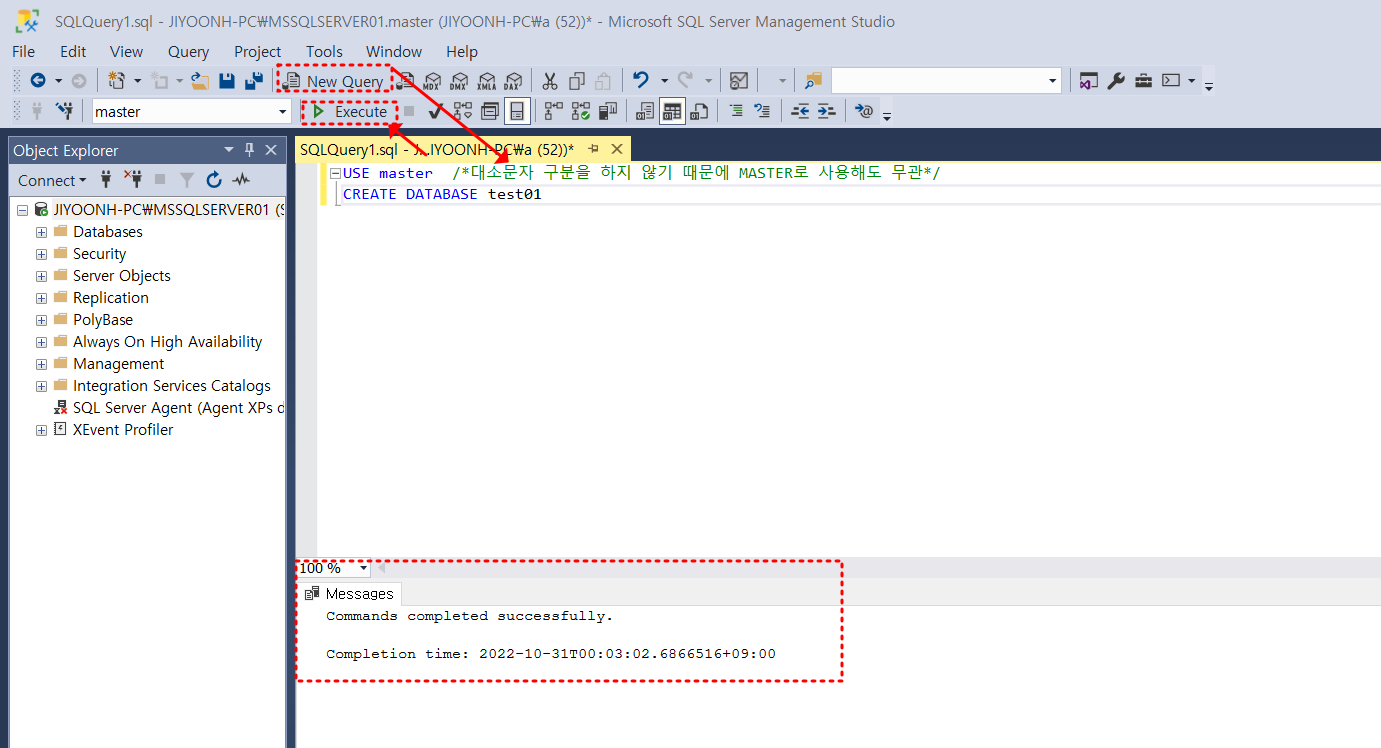
Task: Open the master database dropdown
Action: tap(283, 112)
